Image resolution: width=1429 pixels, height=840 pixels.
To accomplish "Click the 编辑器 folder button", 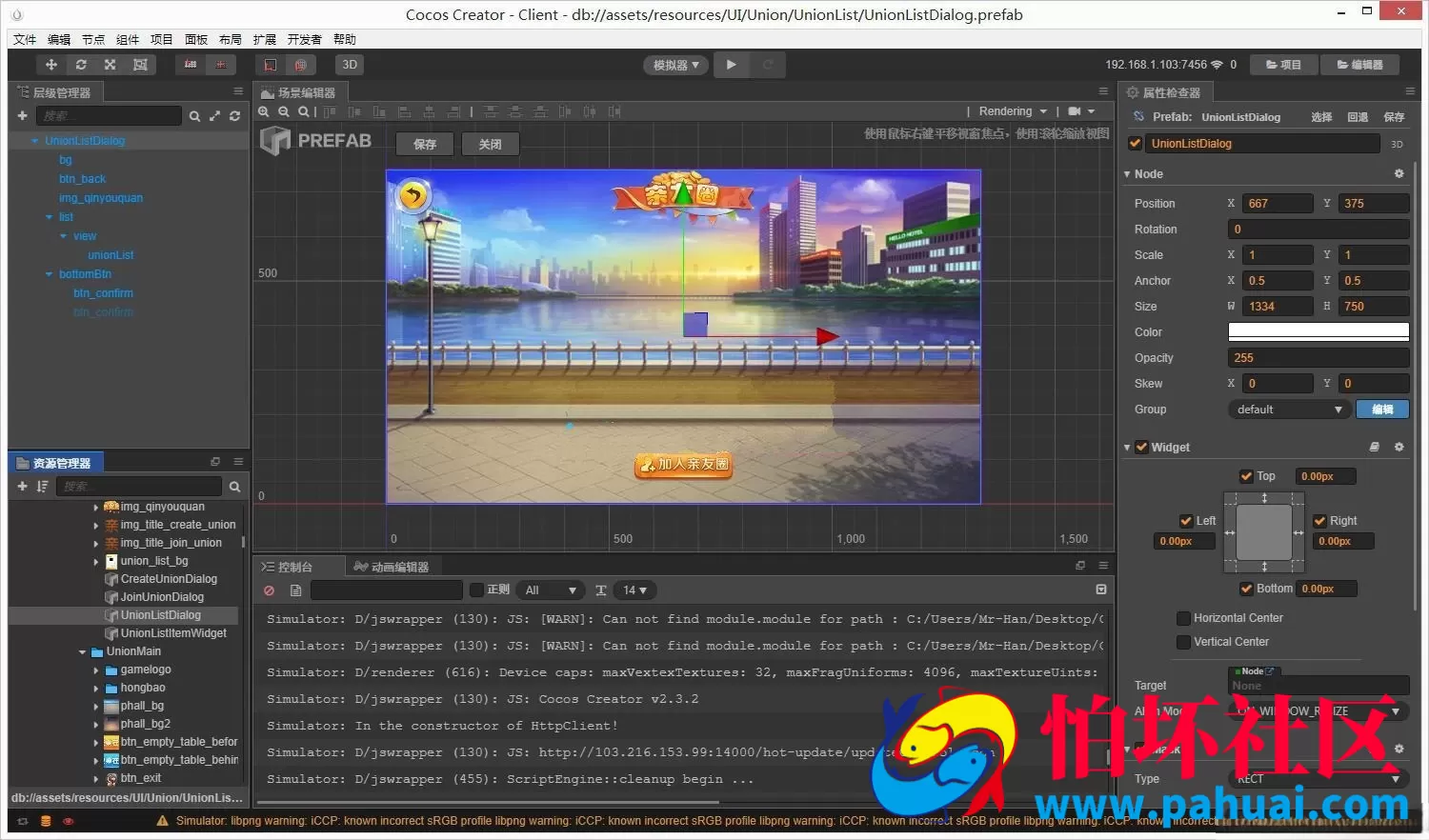I will (x=1359, y=65).
